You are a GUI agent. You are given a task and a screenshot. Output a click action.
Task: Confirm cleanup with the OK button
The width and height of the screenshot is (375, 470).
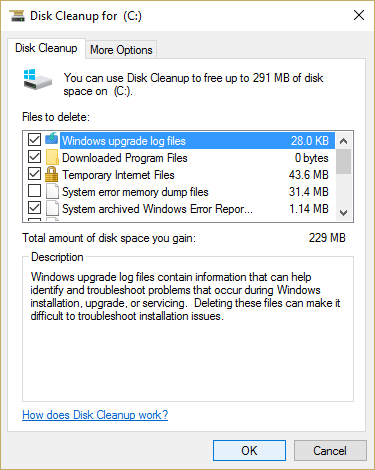click(249, 451)
